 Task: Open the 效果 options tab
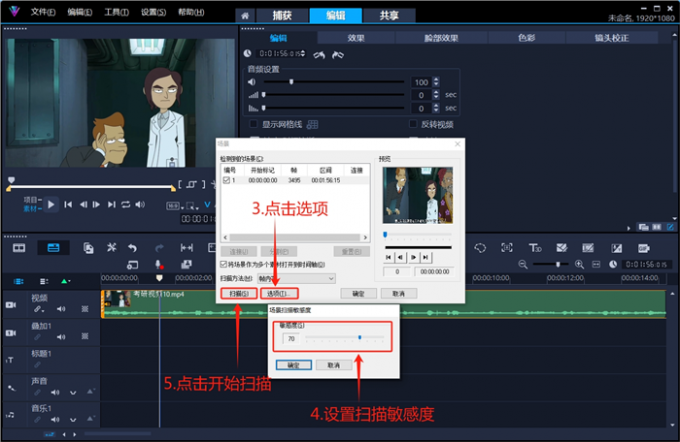356,38
